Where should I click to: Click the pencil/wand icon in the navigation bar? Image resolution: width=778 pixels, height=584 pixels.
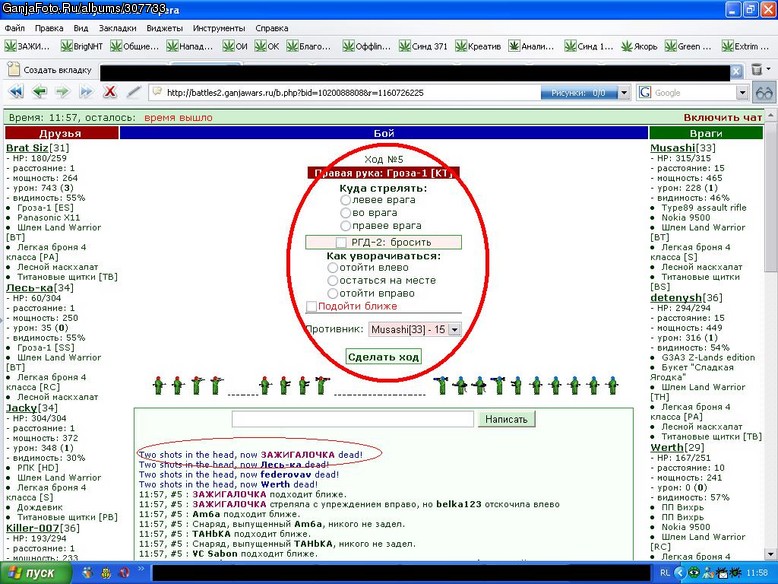(x=133, y=92)
